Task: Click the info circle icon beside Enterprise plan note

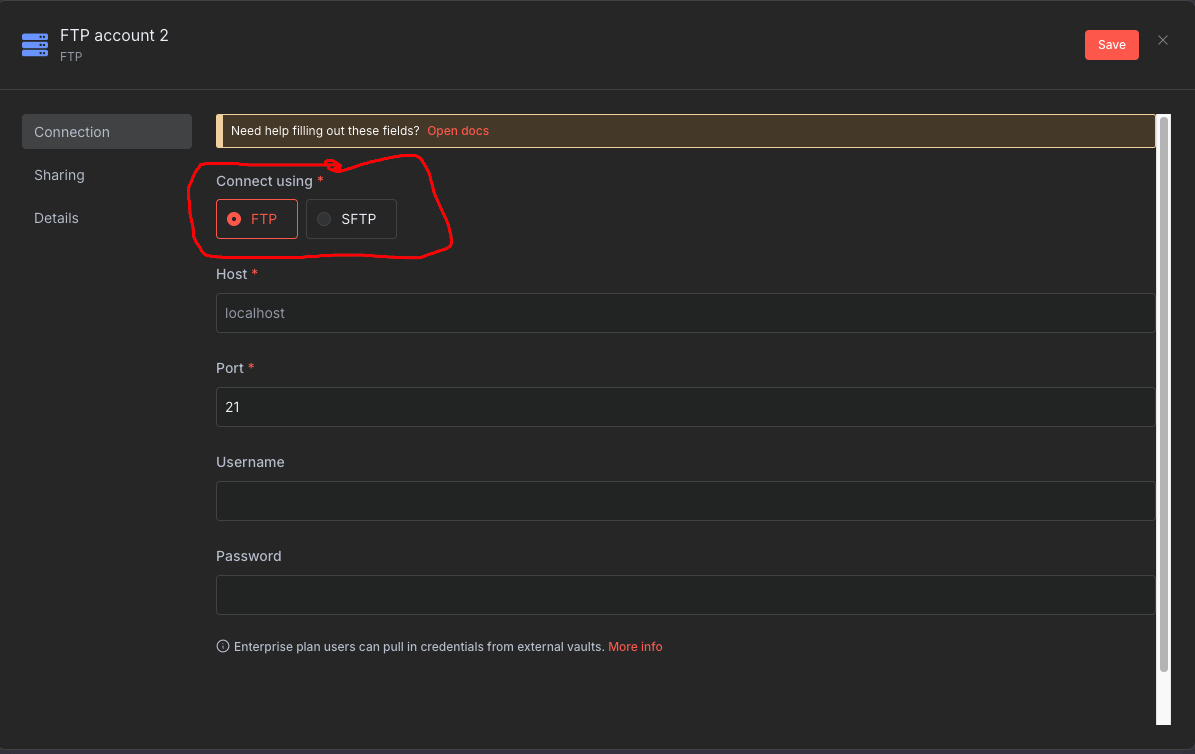Action: click(x=223, y=647)
